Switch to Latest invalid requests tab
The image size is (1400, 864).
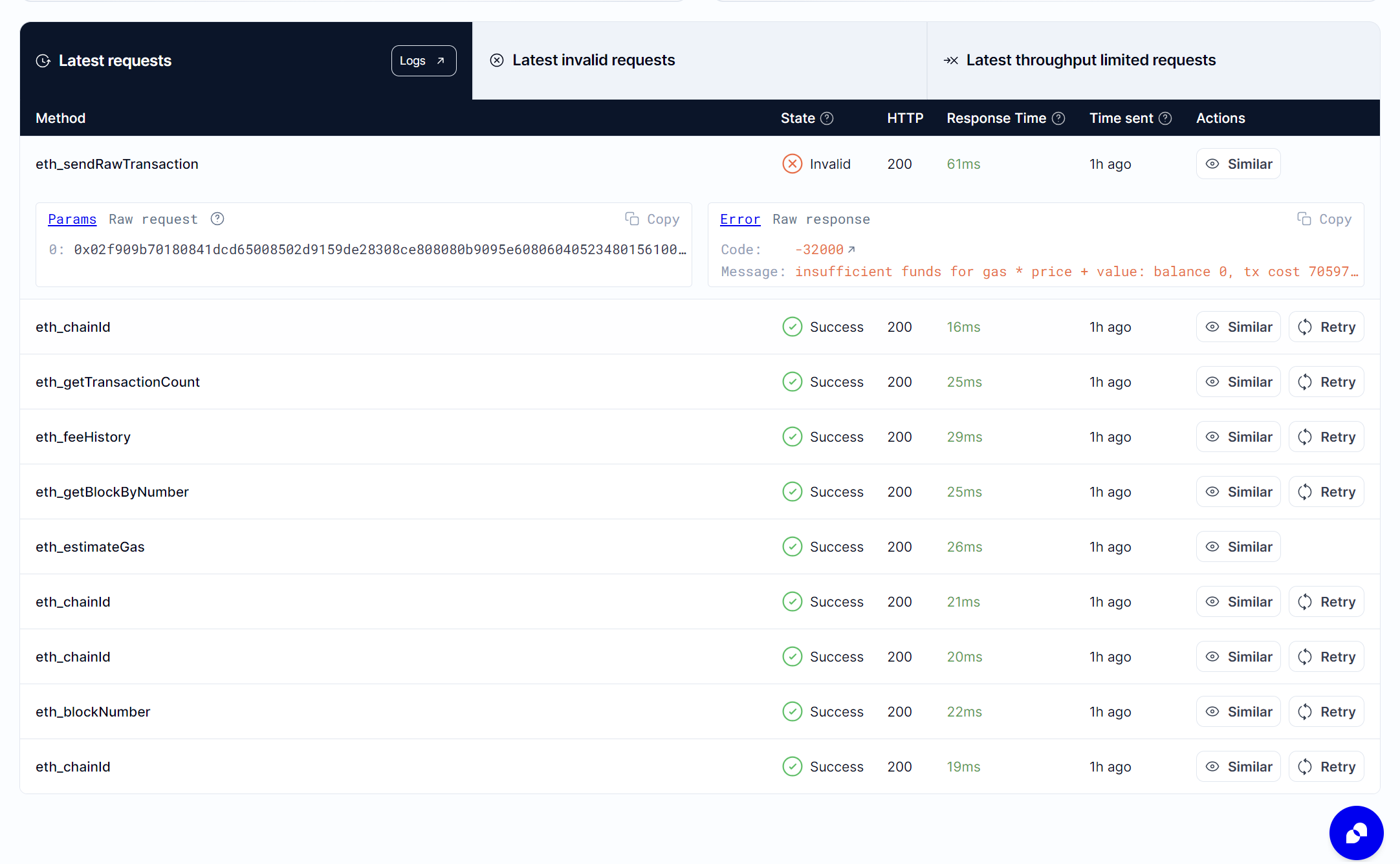(x=593, y=59)
